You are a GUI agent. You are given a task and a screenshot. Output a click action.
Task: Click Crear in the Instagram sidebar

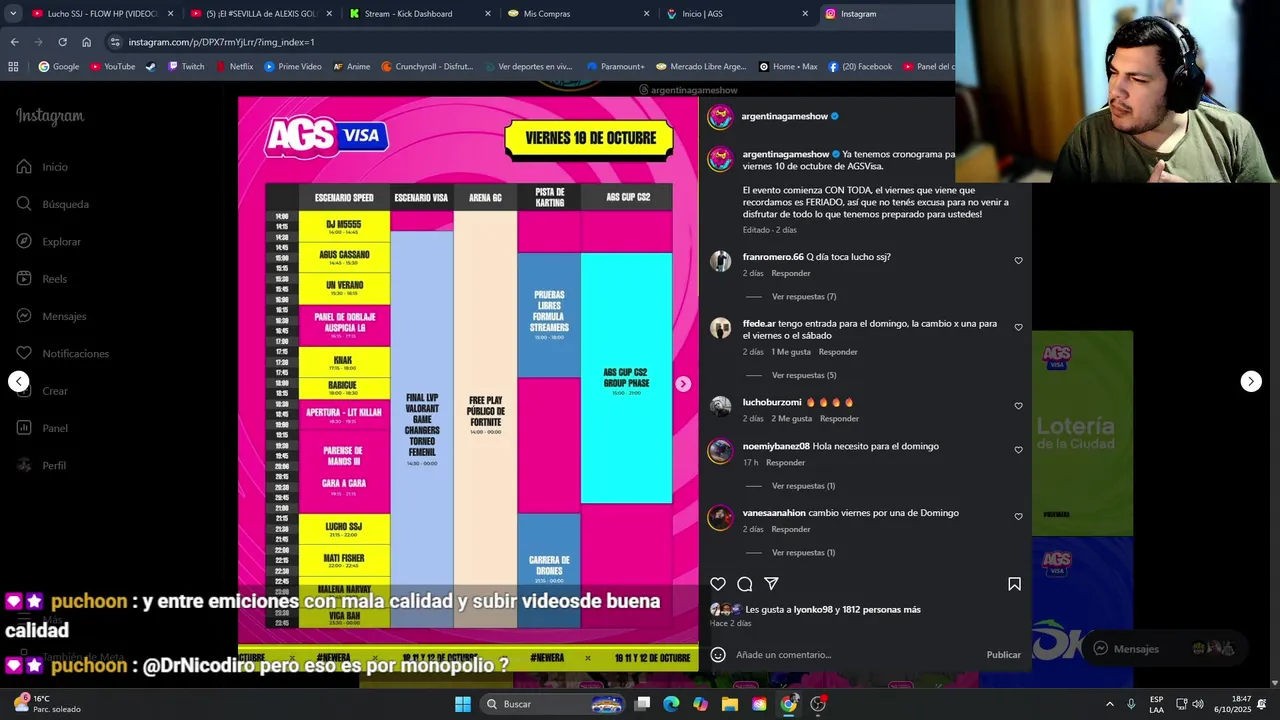(x=42, y=391)
